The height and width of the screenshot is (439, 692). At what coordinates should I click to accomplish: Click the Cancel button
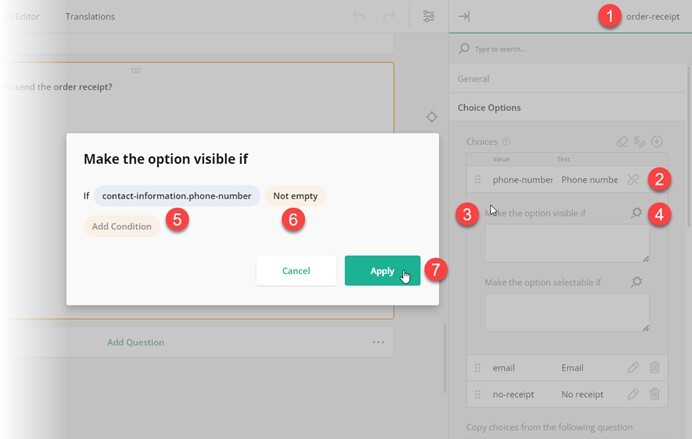[x=296, y=270]
